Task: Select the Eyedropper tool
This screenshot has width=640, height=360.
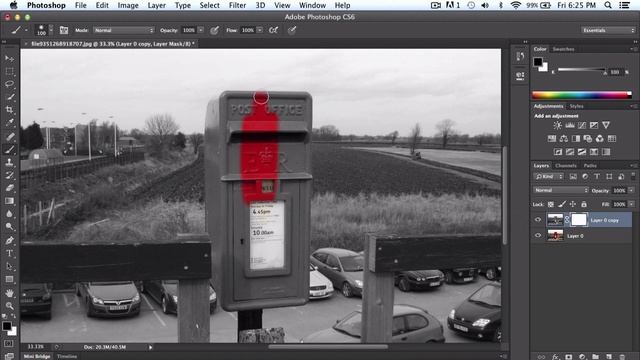Action: pyautogui.click(x=9, y=122)
